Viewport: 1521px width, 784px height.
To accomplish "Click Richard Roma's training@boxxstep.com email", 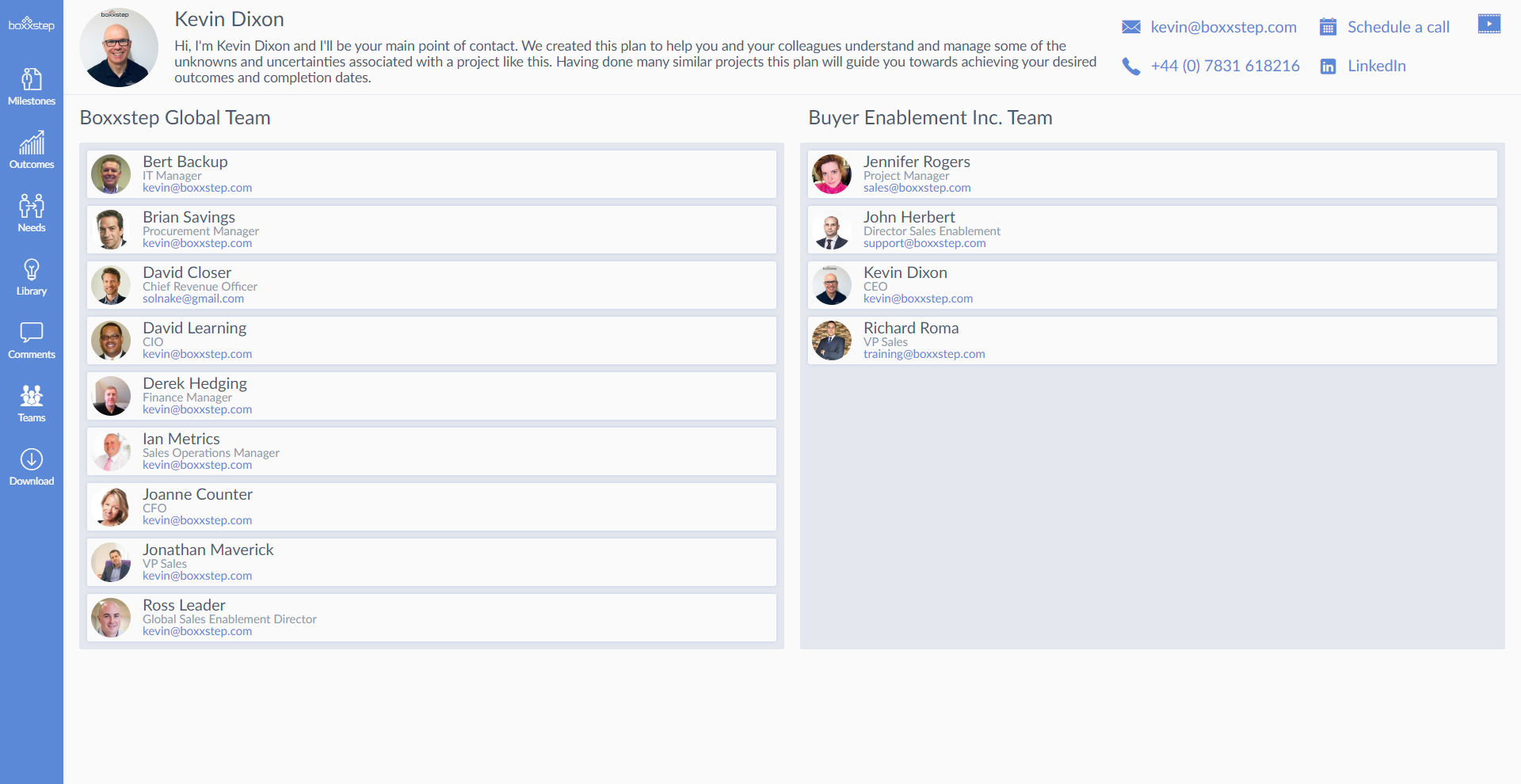I will coord(924,355).
